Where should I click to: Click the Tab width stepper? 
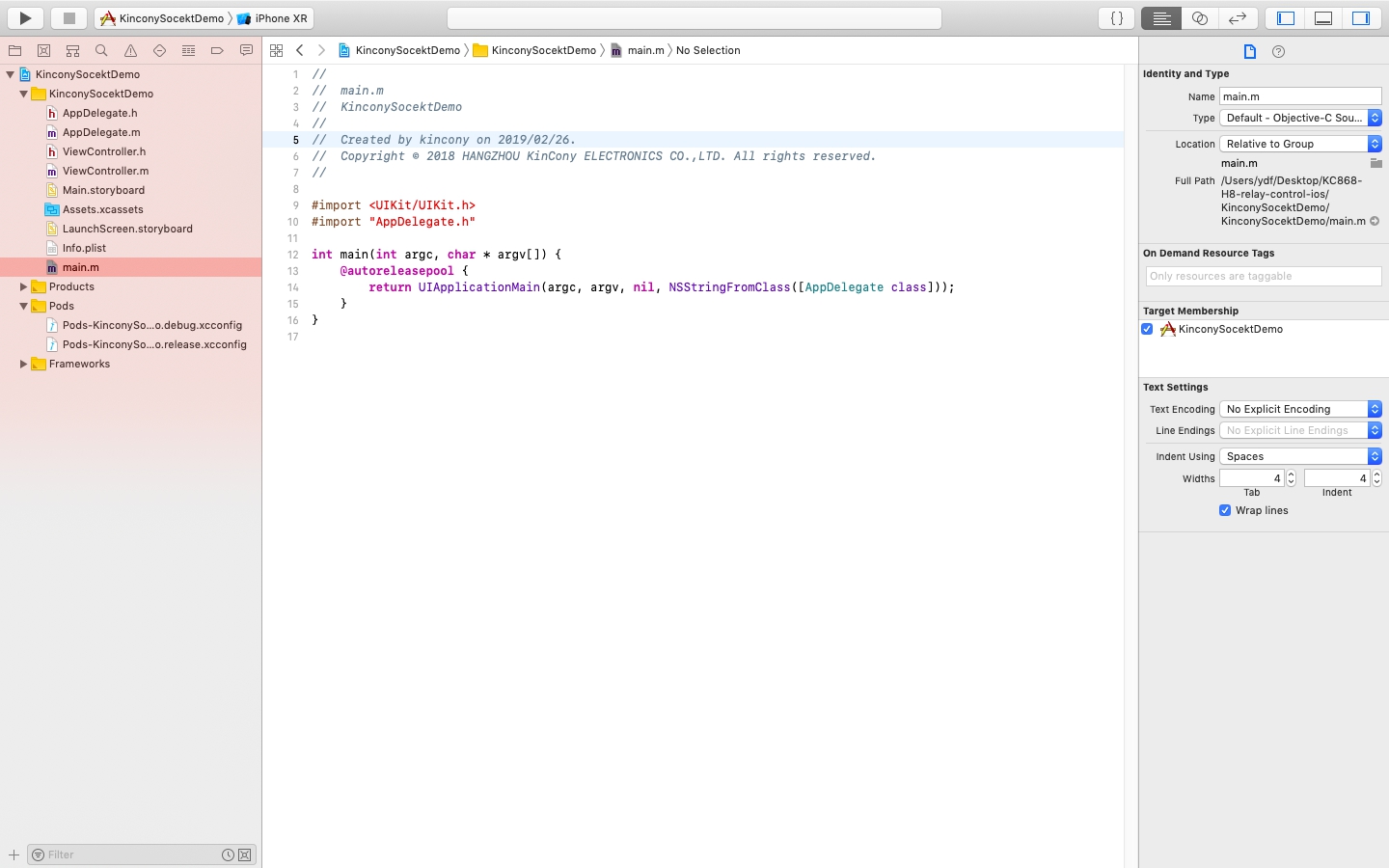1291,478
